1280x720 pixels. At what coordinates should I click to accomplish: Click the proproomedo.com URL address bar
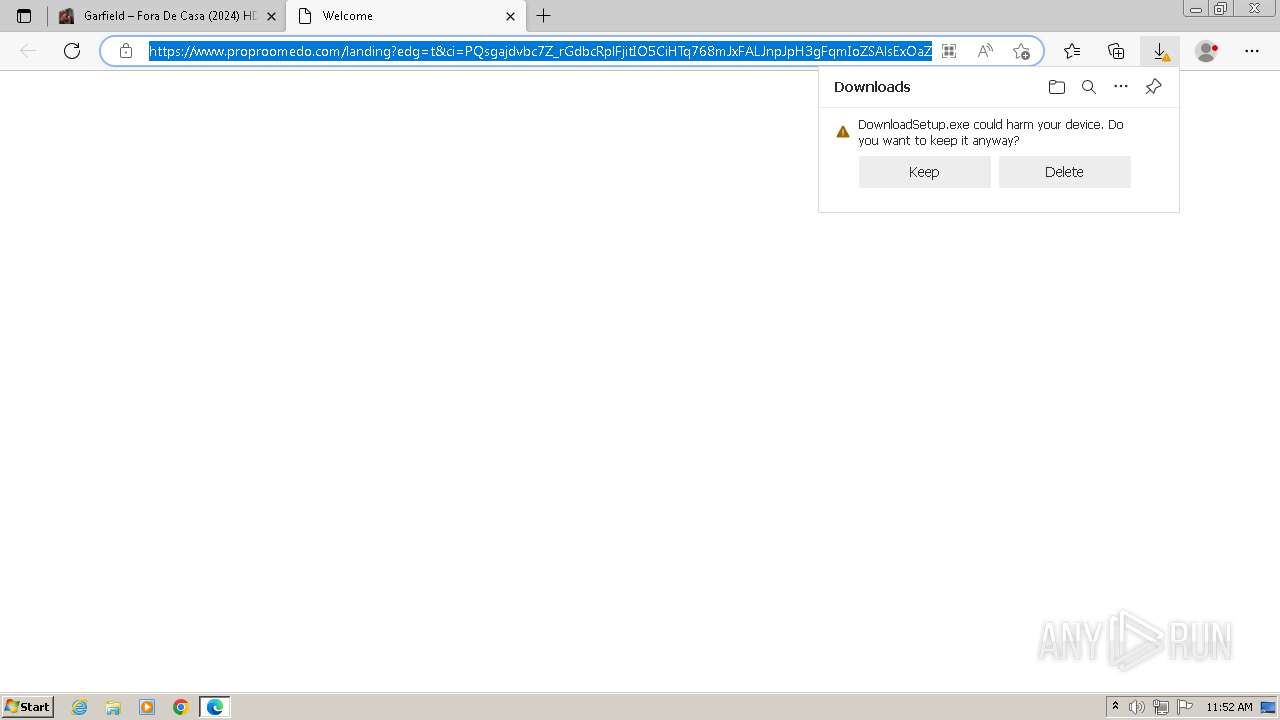point(540,51)
